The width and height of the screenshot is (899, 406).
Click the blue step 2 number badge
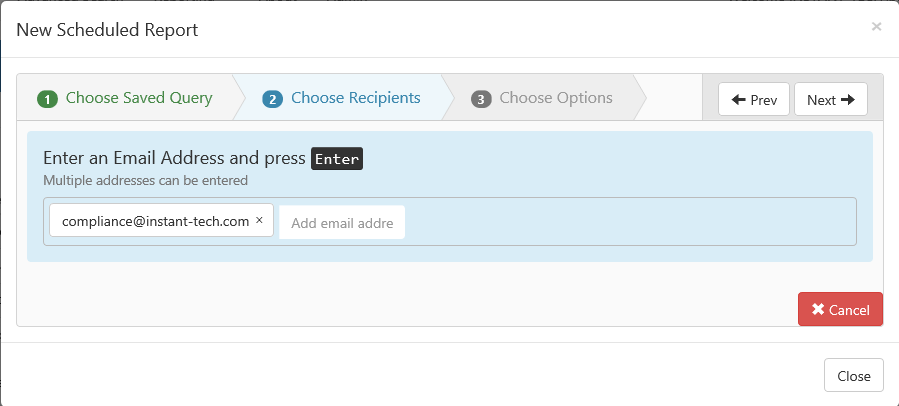tap(272, 100)
